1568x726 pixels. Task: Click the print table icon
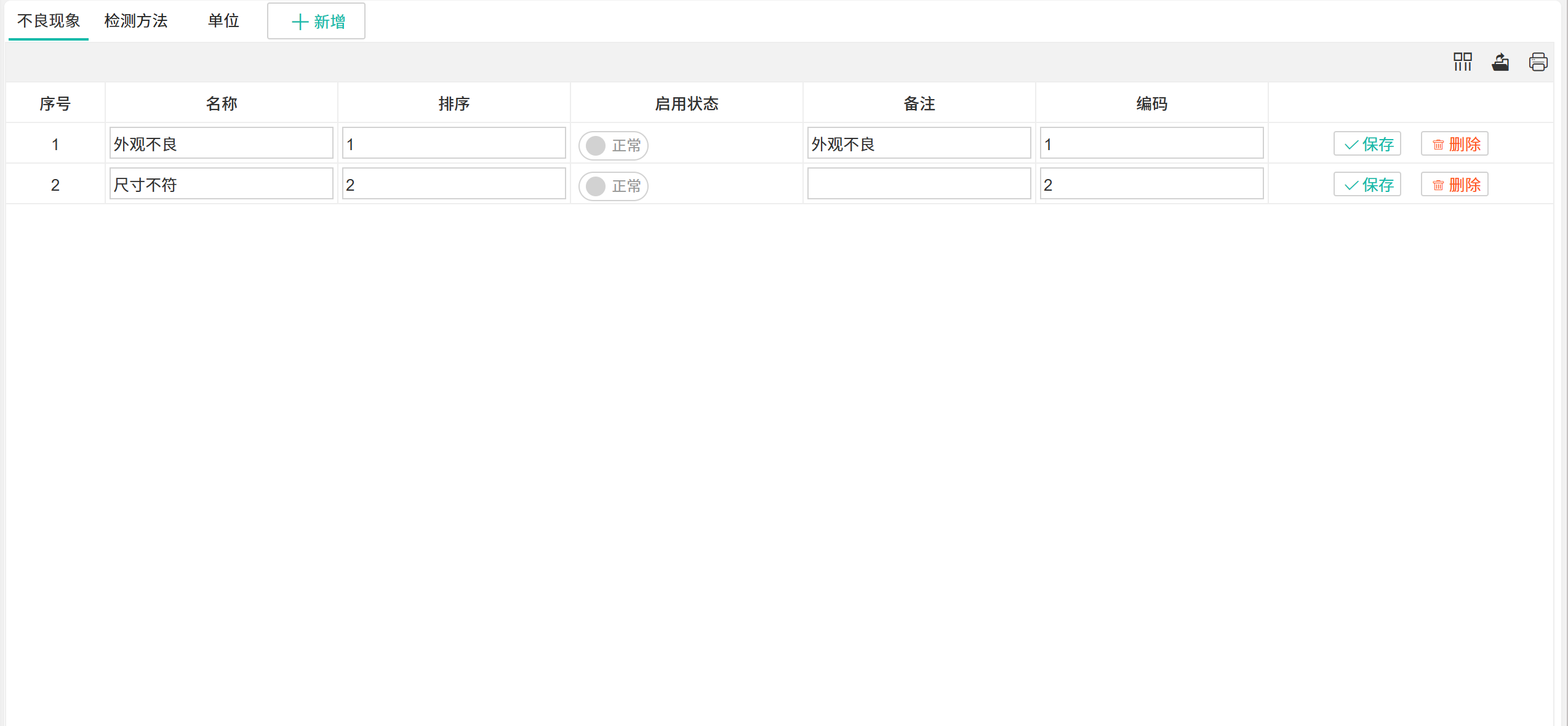[1538, 62]
